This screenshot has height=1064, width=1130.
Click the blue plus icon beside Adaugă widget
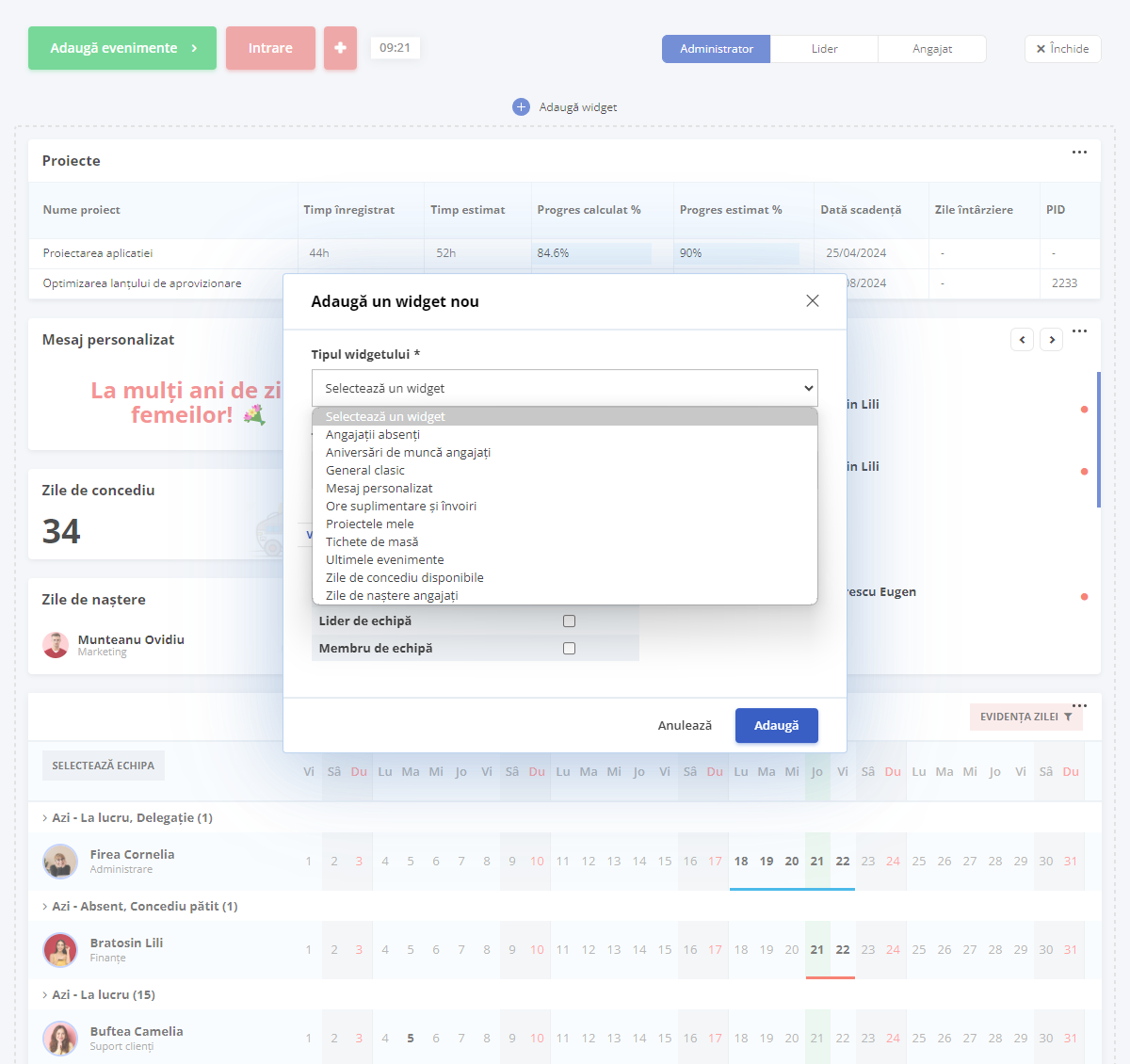coord(521,107)
